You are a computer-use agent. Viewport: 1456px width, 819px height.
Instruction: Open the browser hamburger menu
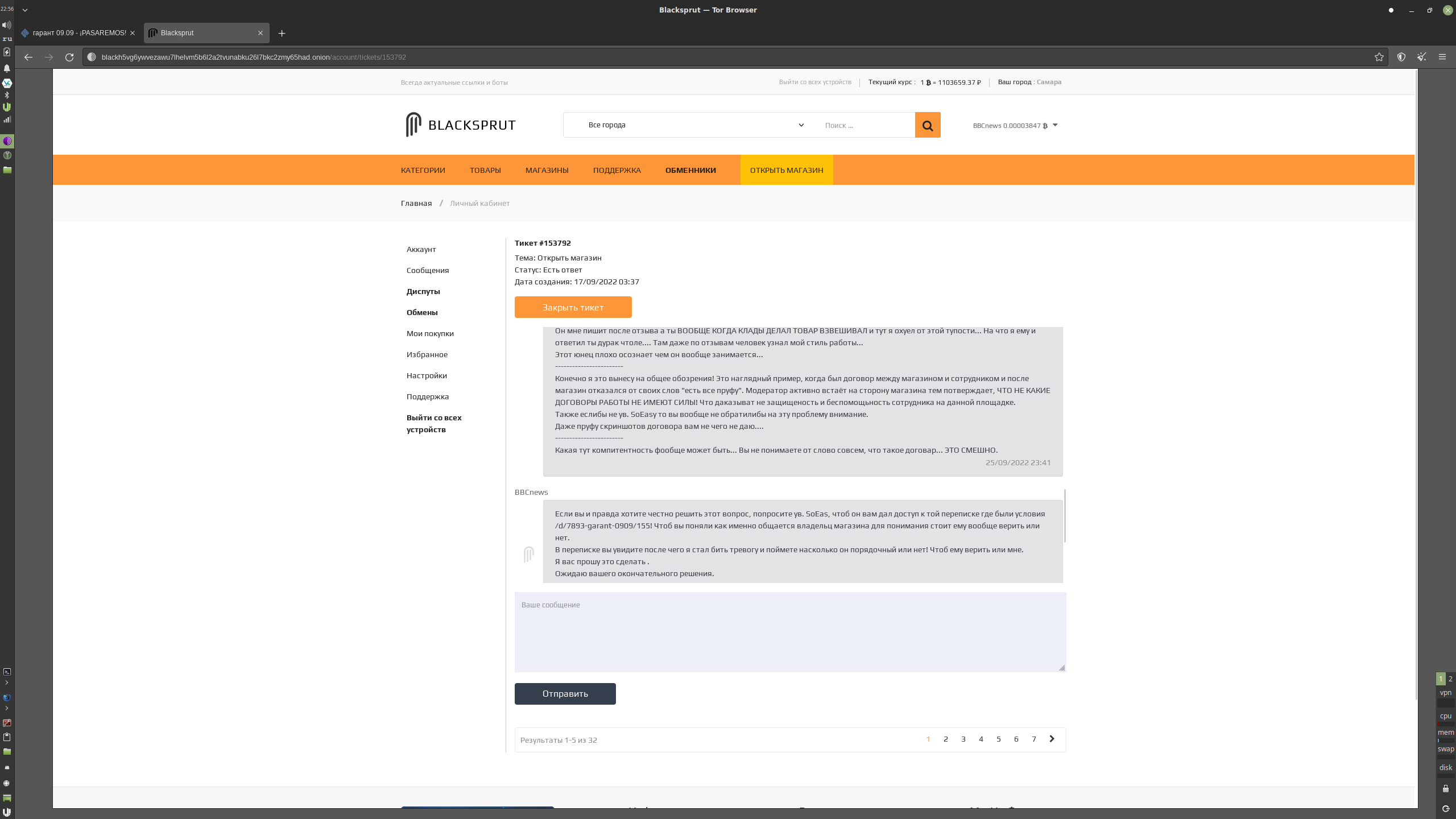click(x=1442, y=57)
